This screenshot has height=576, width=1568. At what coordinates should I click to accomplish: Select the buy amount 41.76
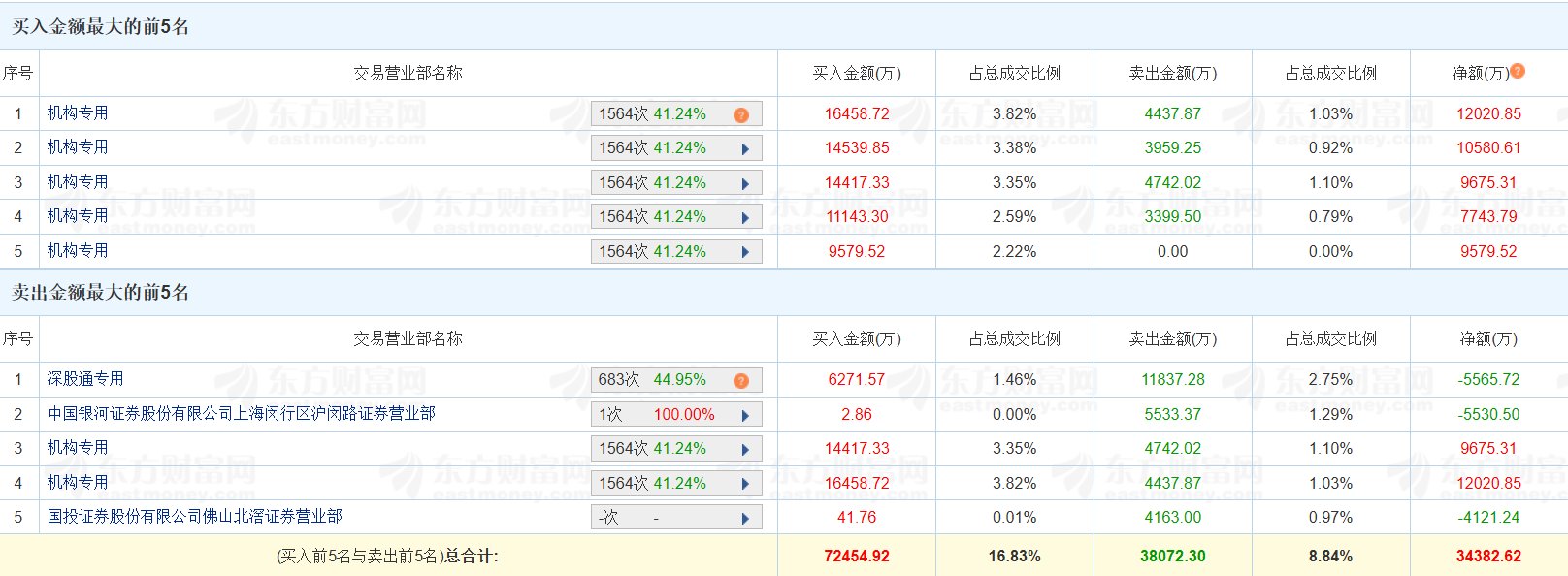tap(857, 518)
